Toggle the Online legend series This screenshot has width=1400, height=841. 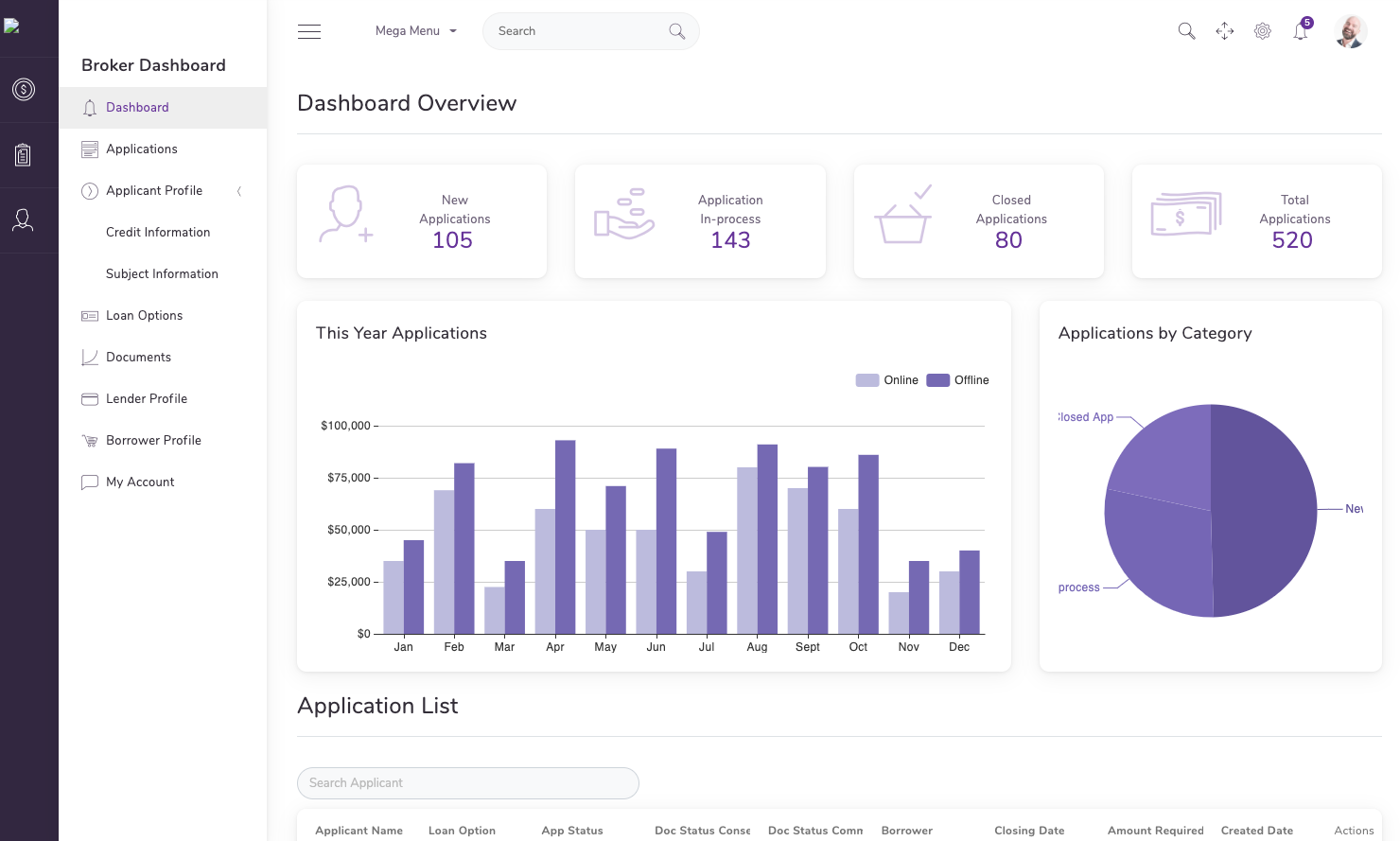886,380
